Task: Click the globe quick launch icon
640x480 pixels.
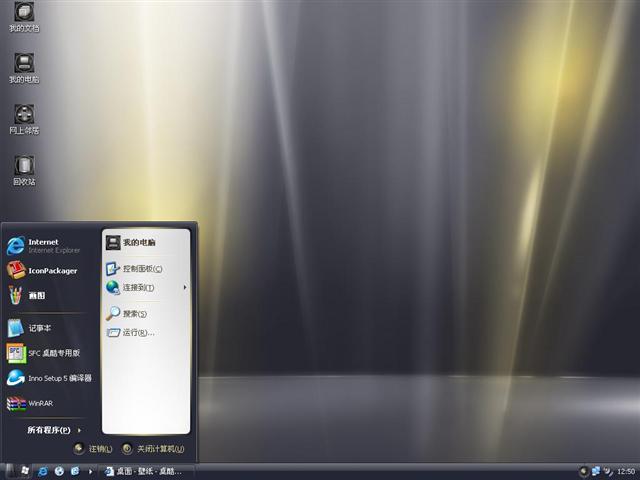Action: click(59, 471)
